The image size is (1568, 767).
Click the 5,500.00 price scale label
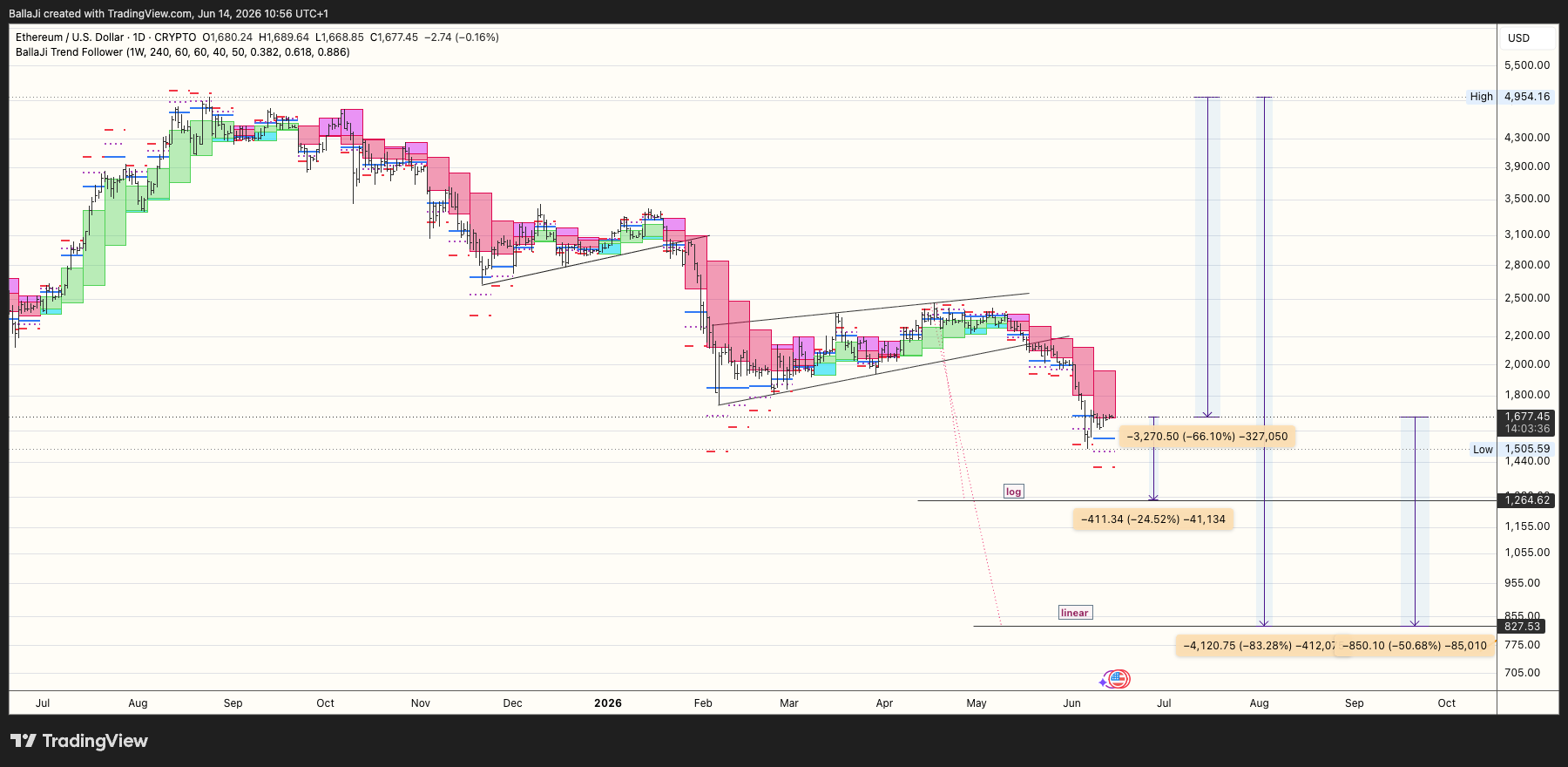[x=1527, y=65]
